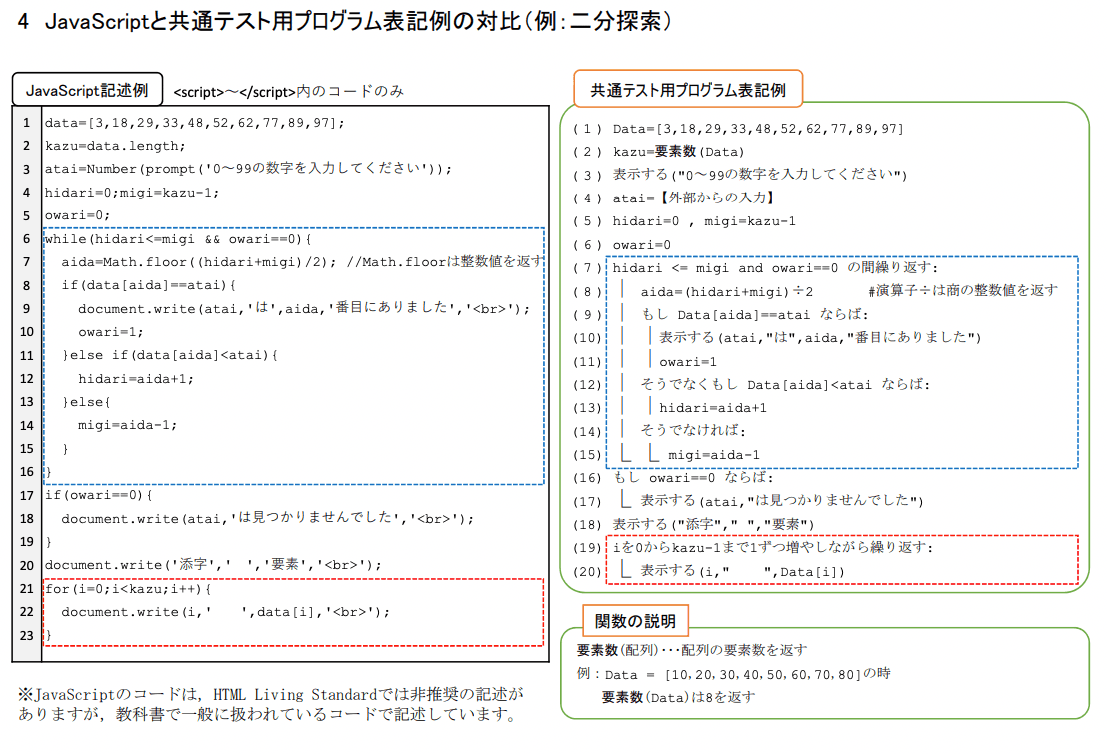
Task: Click pseudo-code line (17) with 'は見つかりませんでした'
Action: pyautogui.click(x=782, y=501)
